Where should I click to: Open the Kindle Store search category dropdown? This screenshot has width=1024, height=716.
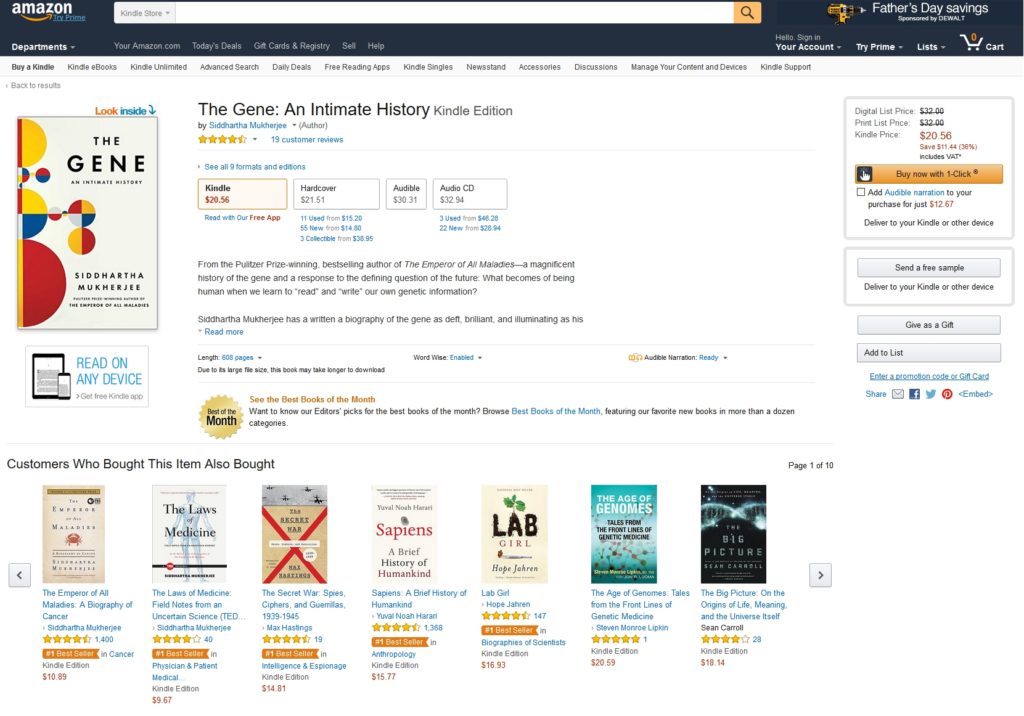pyautogui.click(x=145, y=13)
